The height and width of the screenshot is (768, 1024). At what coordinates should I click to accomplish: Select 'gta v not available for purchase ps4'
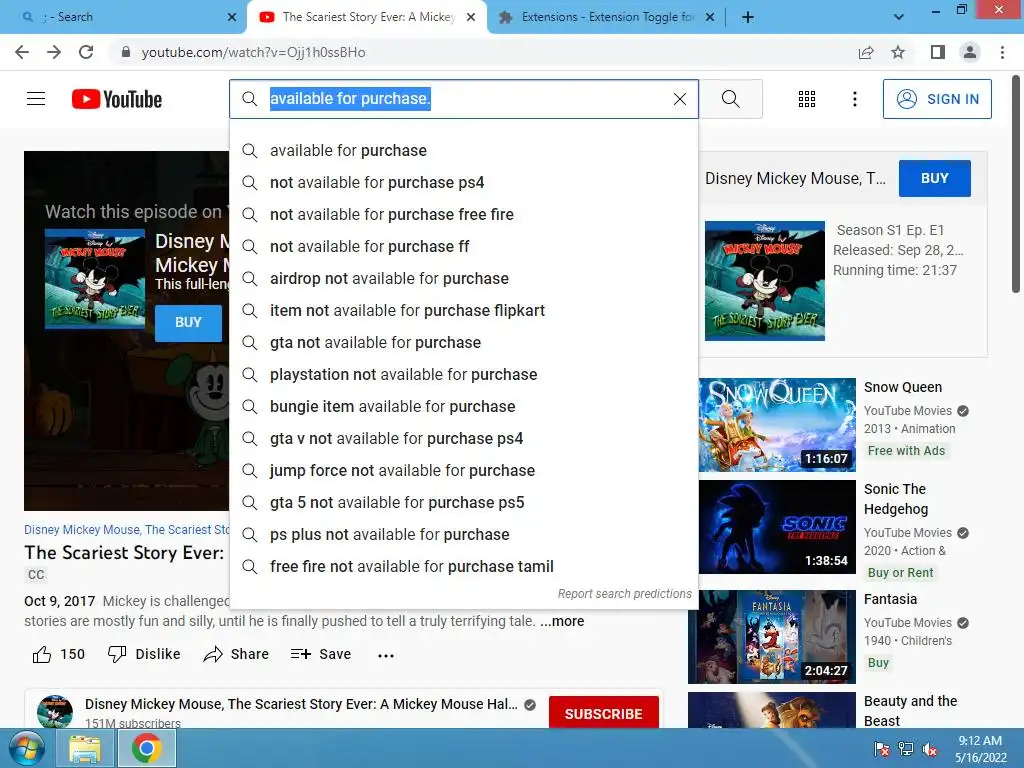[x=464, y=438]
